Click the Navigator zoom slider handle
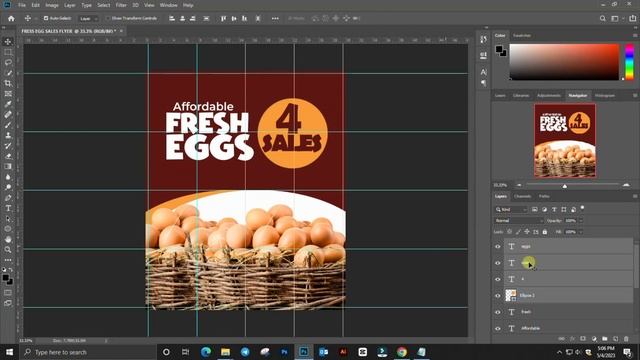640x360 pixels. pos(565,186)
